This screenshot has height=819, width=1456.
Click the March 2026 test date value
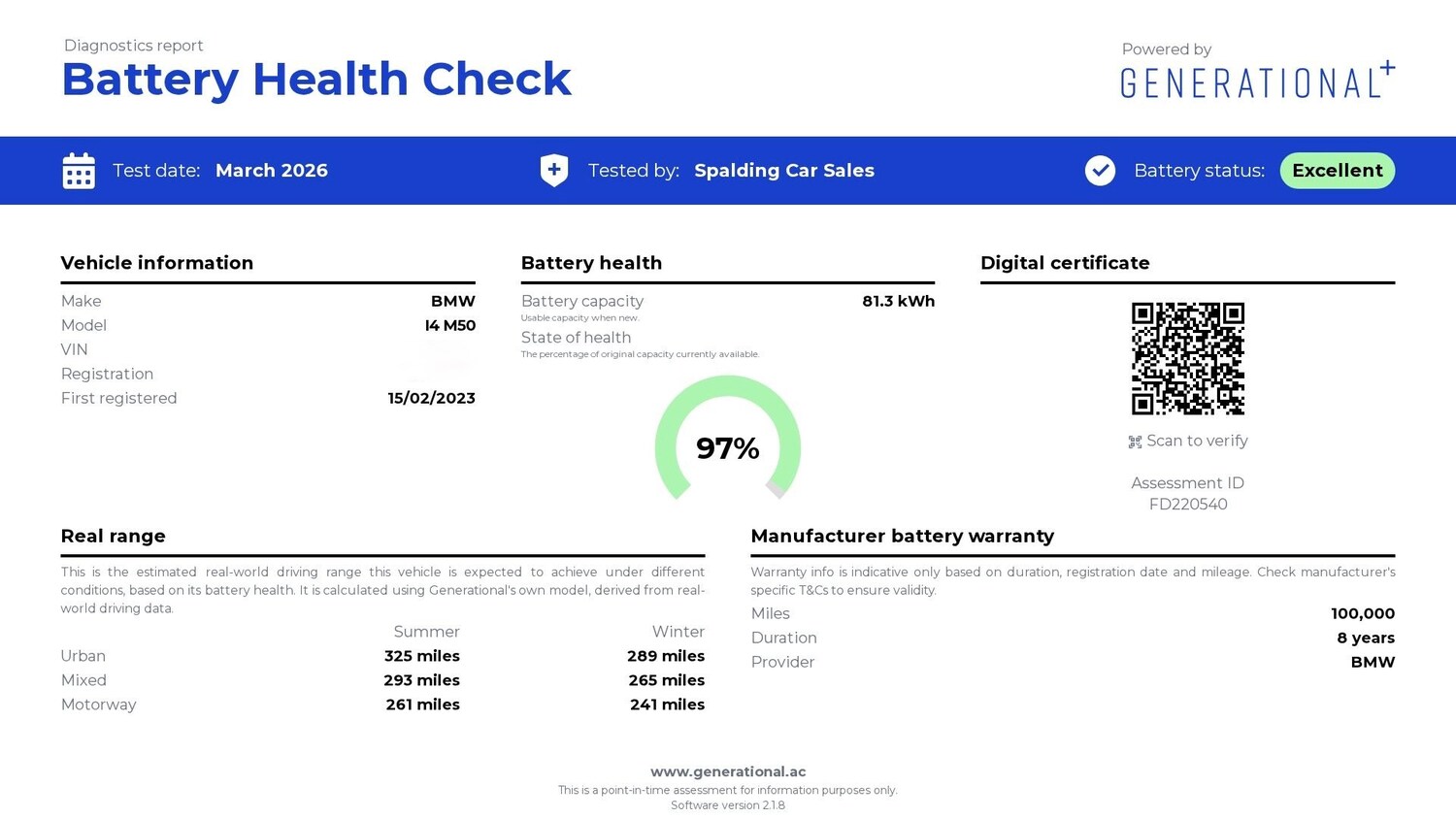272,171
